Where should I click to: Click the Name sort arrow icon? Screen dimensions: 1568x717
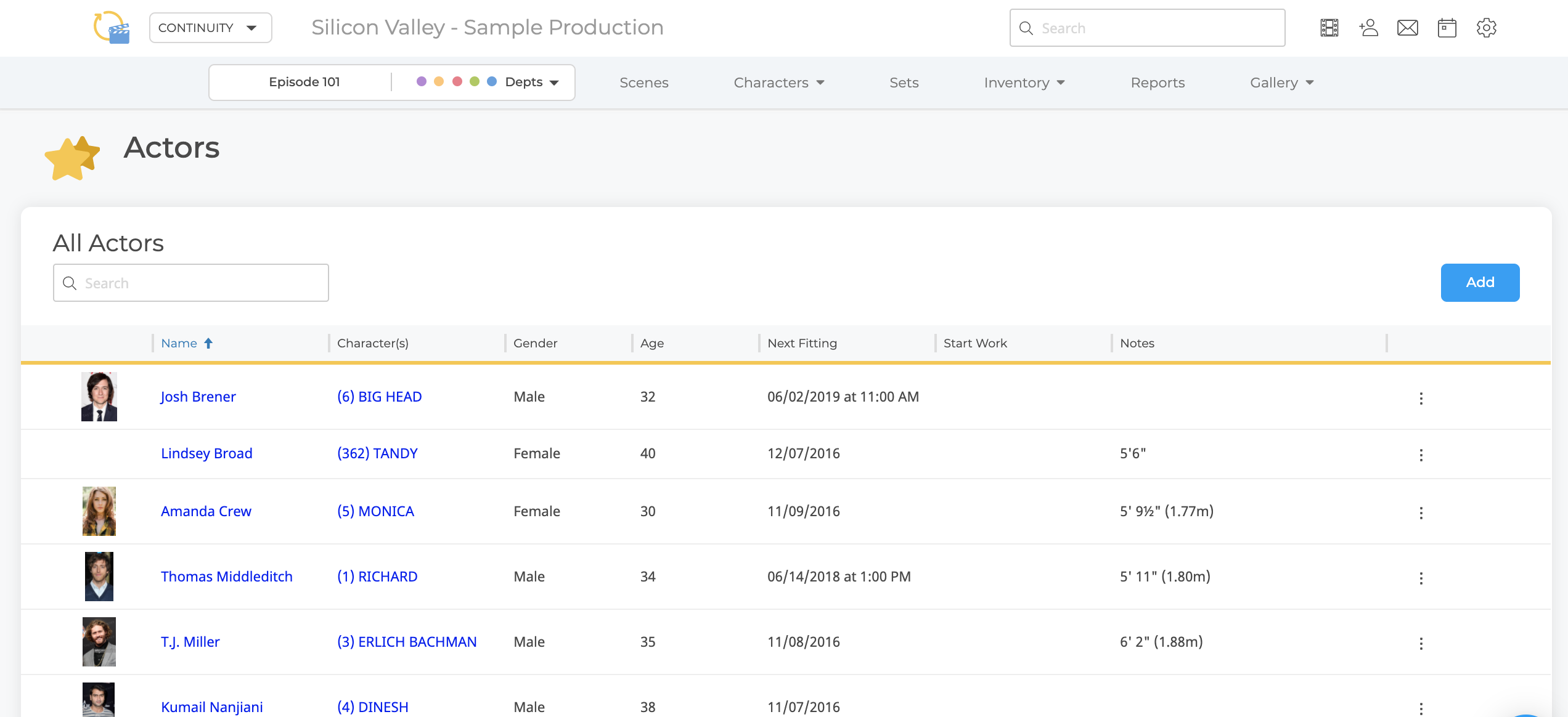click(208, 343)
